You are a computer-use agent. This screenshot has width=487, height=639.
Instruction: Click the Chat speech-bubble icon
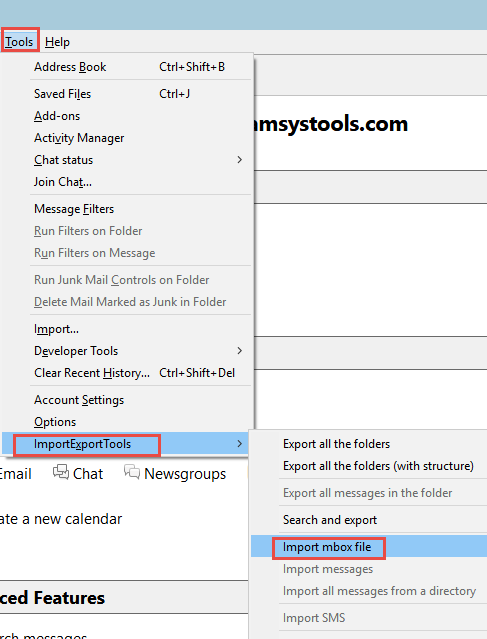(61, 472)
